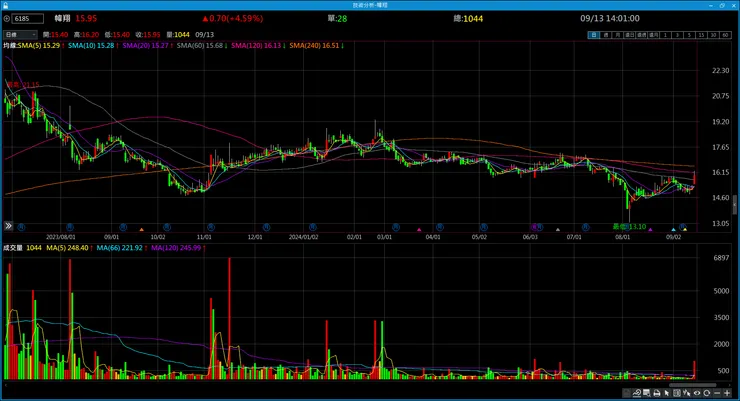Click the SMA(10) 15.28 indicator label
Viewport: 740px width, 401px height.
91,46
